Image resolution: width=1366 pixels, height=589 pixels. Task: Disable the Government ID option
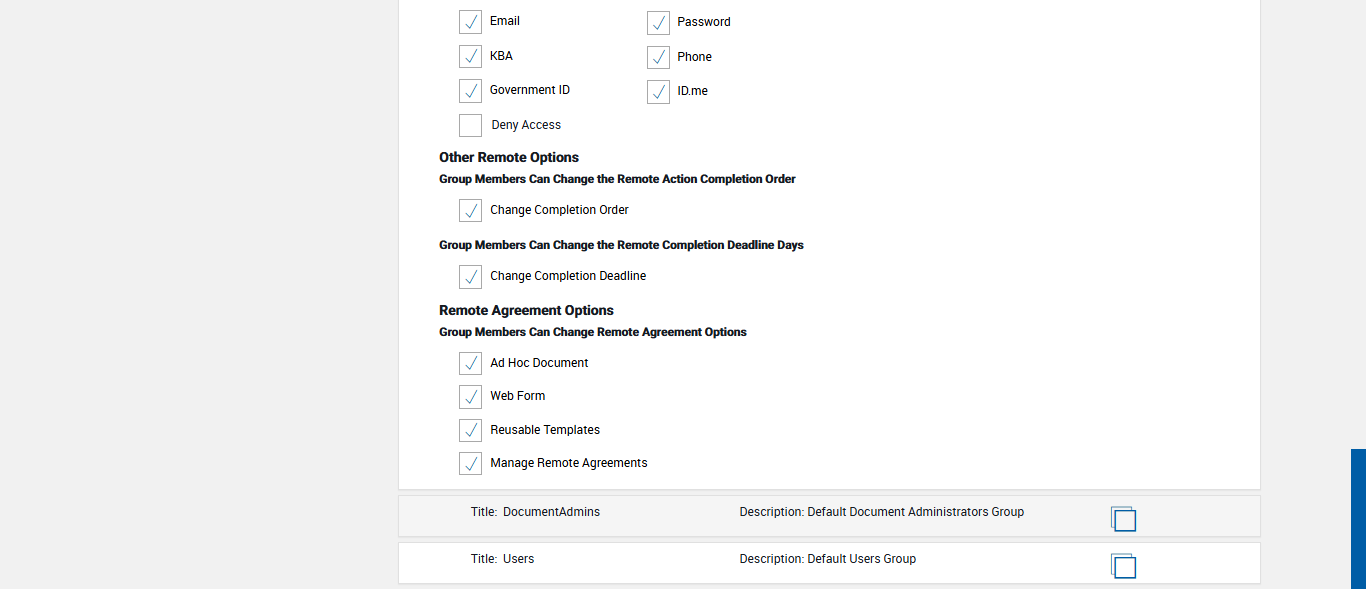click(470, 91)
